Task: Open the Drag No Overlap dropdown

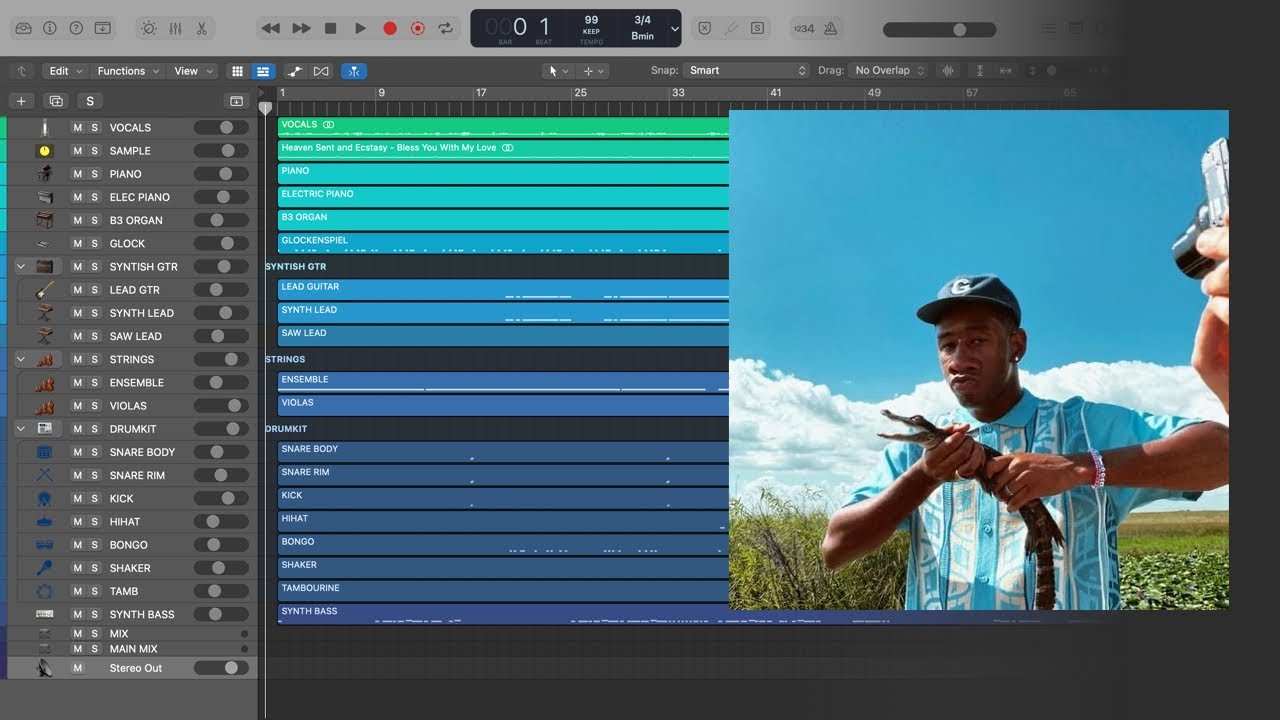Action: [x=888, y=70]
